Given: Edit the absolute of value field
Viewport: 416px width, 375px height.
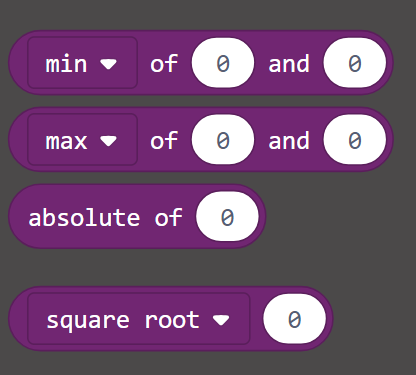Looking at the screenshot, I should click(227, 216).
